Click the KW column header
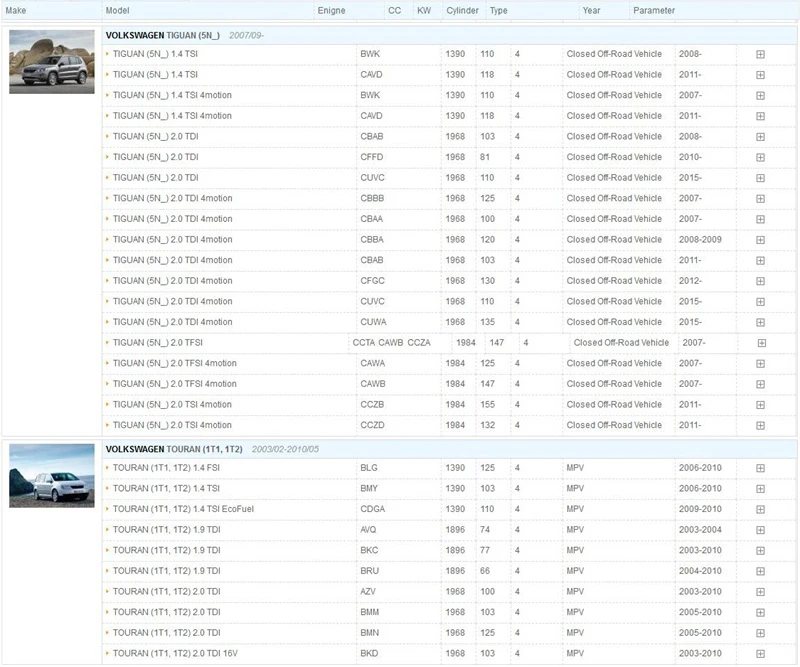Image resolution: width=800 pixels, height=667 pixels. tap(424, 10)
